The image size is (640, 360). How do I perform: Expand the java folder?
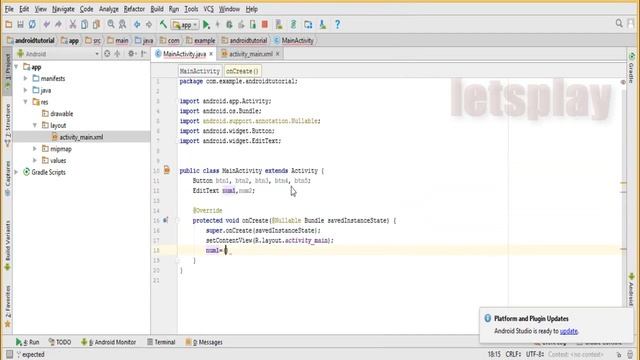point(26,90)
